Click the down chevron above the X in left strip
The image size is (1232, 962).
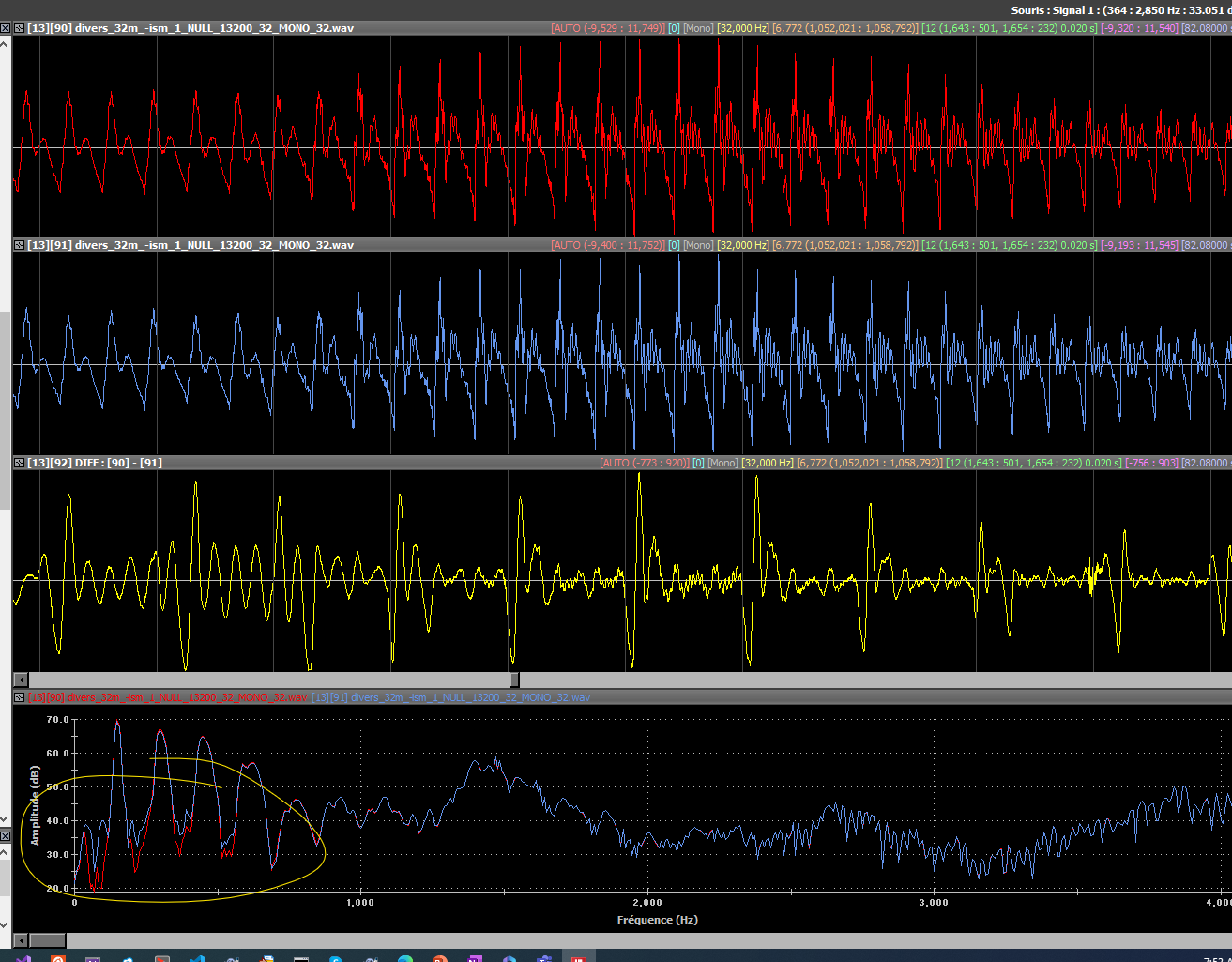point(5,821)
